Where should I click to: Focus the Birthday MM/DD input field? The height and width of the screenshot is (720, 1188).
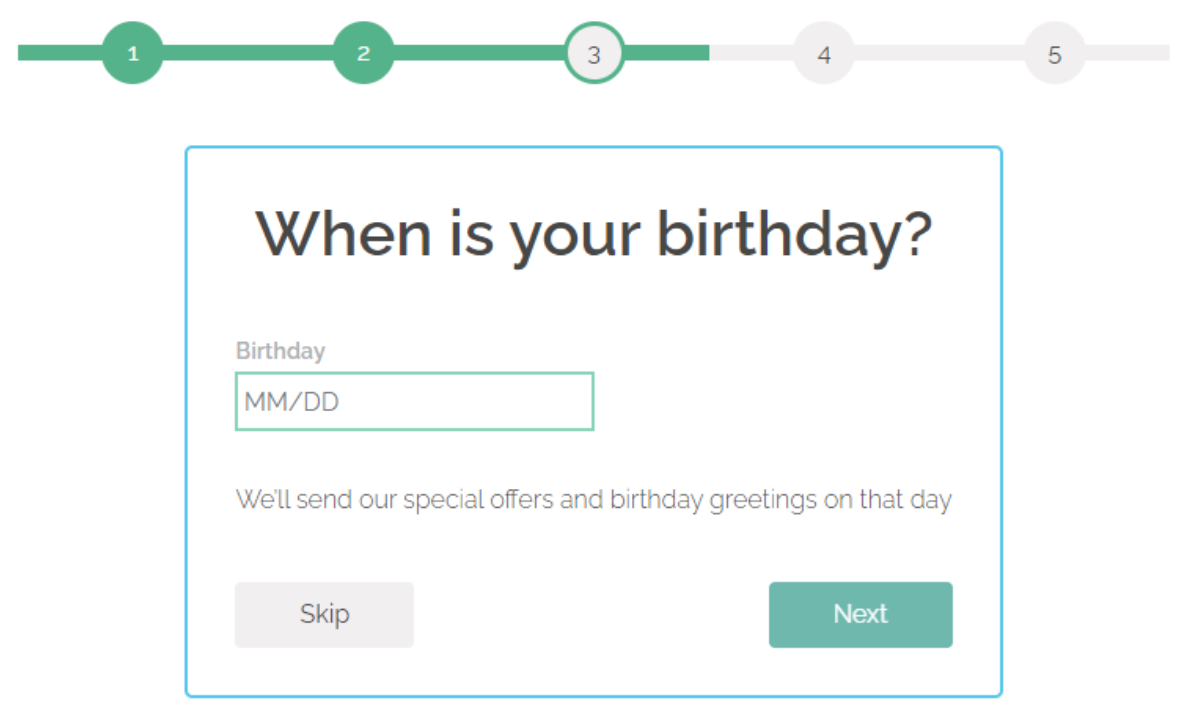click(414, 402)
